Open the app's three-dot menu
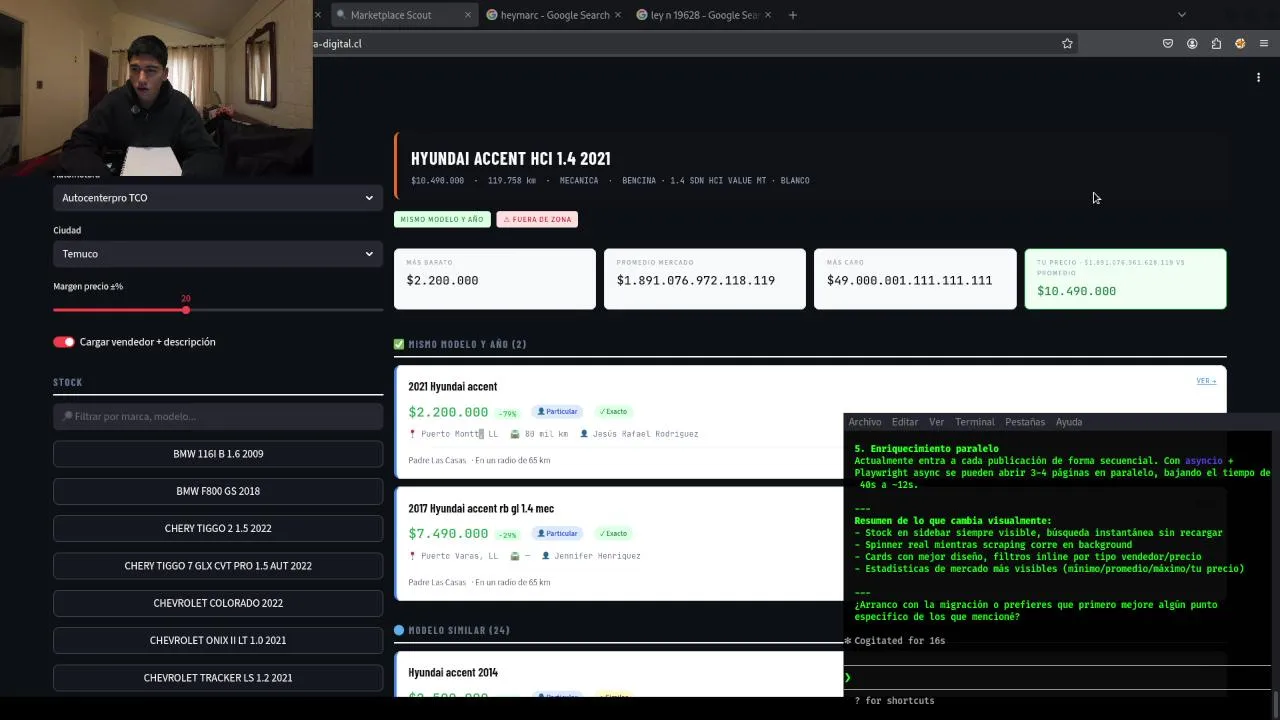 coord(1258,77)
